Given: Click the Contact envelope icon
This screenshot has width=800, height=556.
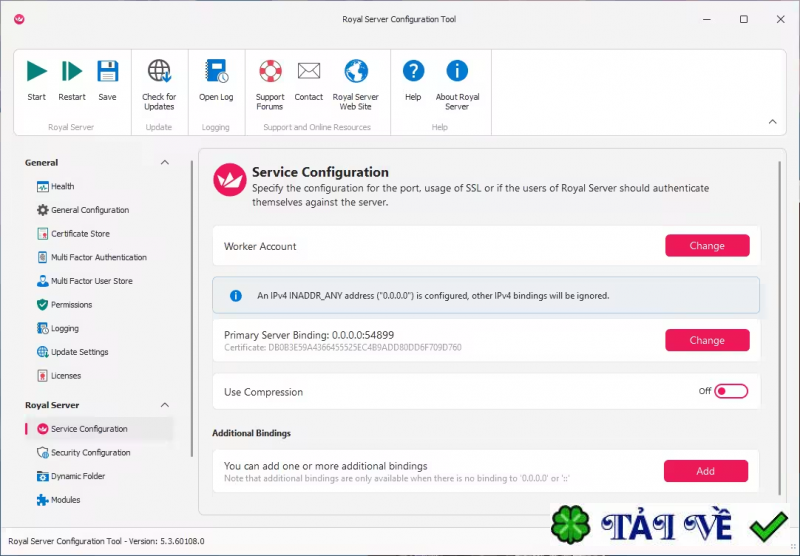Looking at the screenshot, I should pos(309,71).
